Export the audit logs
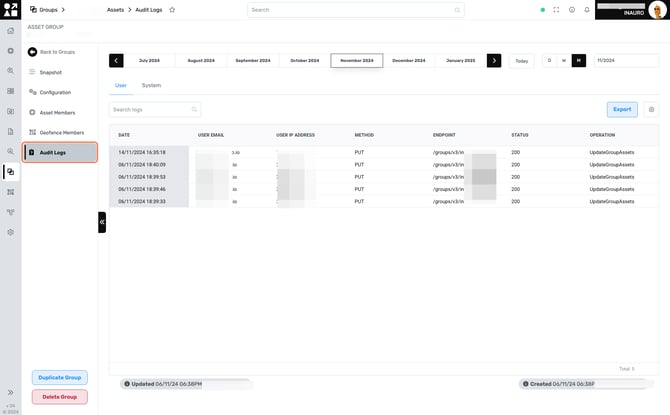Screen dimensions: 670x415 [x=622, y=109]
